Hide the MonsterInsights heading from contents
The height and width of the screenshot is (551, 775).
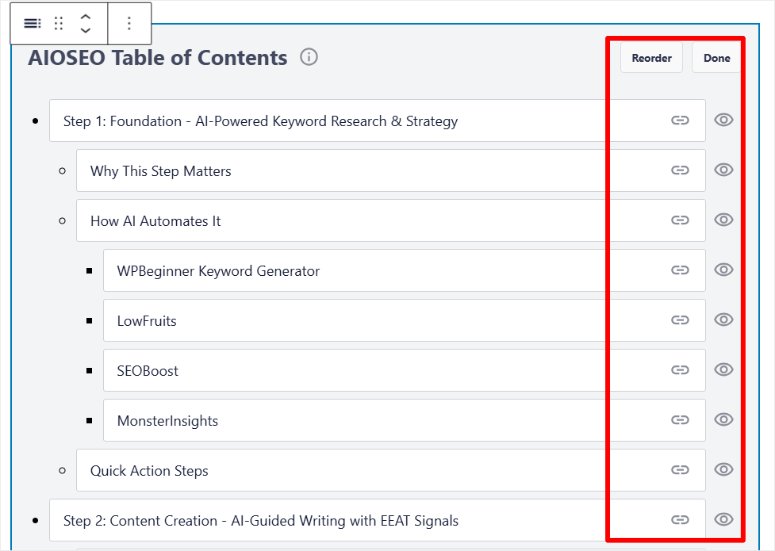click(724, 420)
